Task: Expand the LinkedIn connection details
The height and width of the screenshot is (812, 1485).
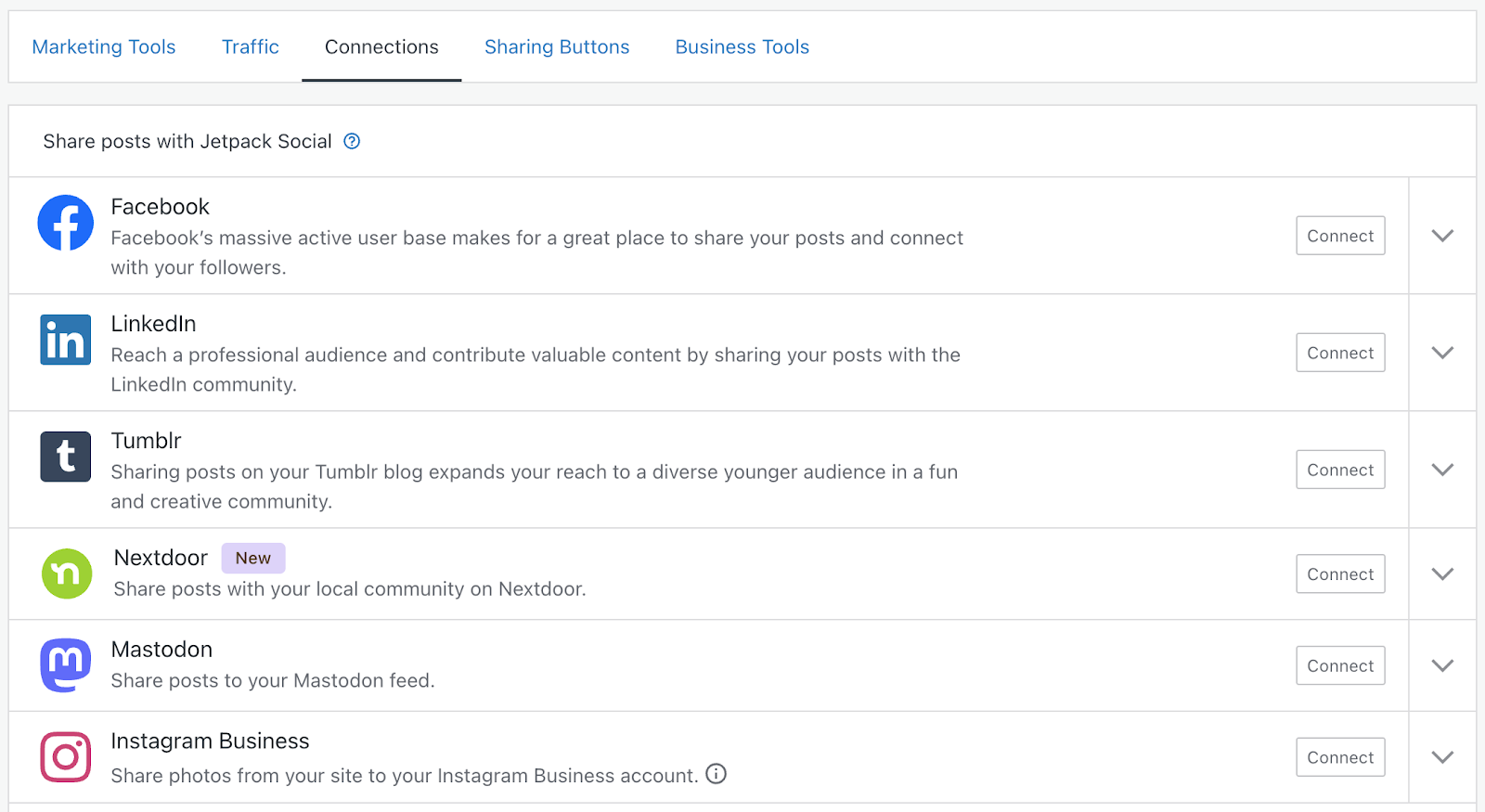Action: tap(1442, 353)
